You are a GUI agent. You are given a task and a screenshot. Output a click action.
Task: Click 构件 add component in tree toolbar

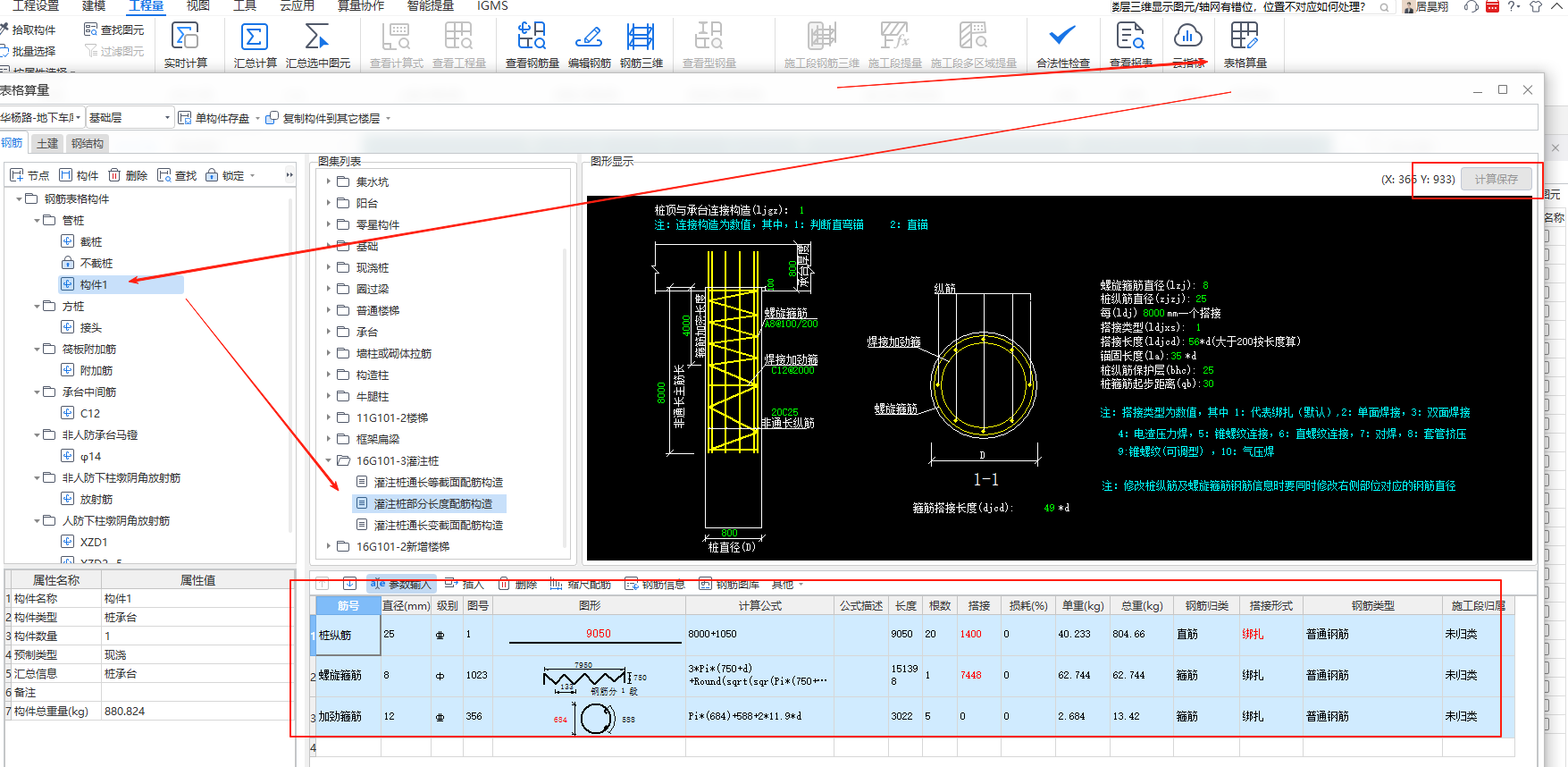pyautogui.click(x=79, y=175)
